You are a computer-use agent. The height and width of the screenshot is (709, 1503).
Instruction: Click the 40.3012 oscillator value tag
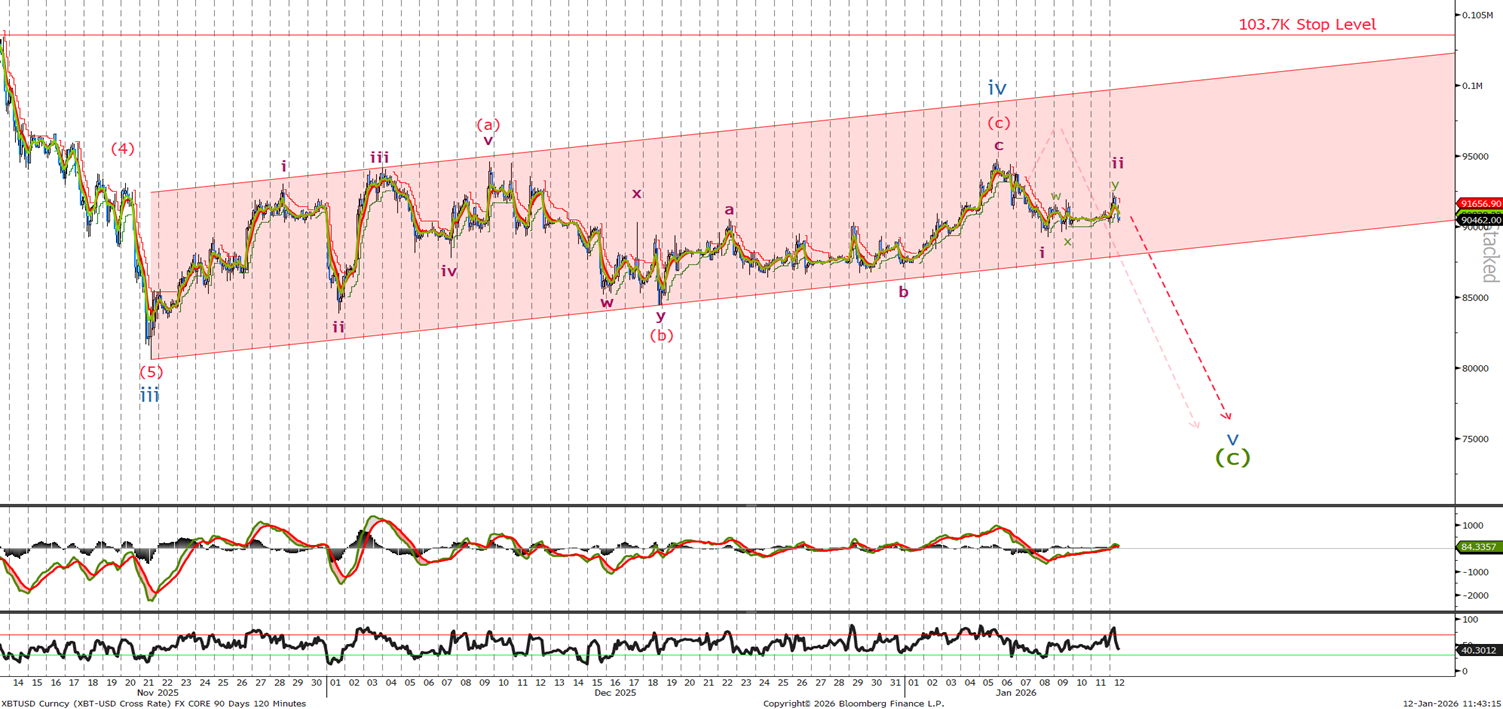coord(1480,650)
